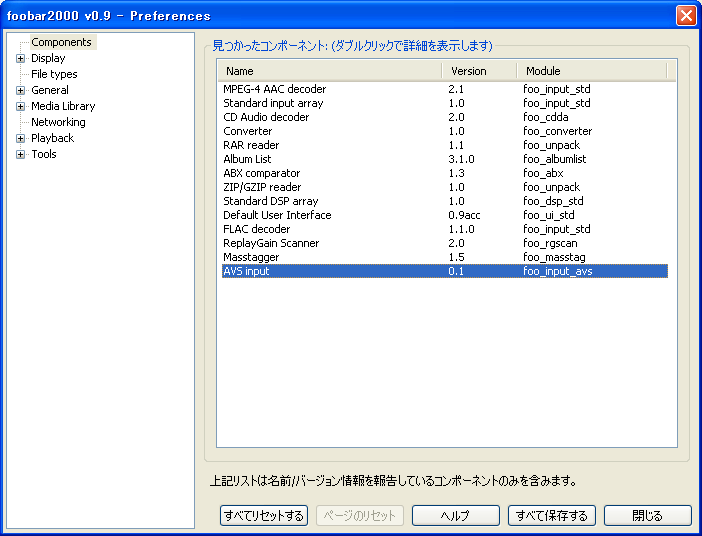The image size is (702, 536).
Task: Select the ABX comparator component
Action: click(x=445, y=173)
